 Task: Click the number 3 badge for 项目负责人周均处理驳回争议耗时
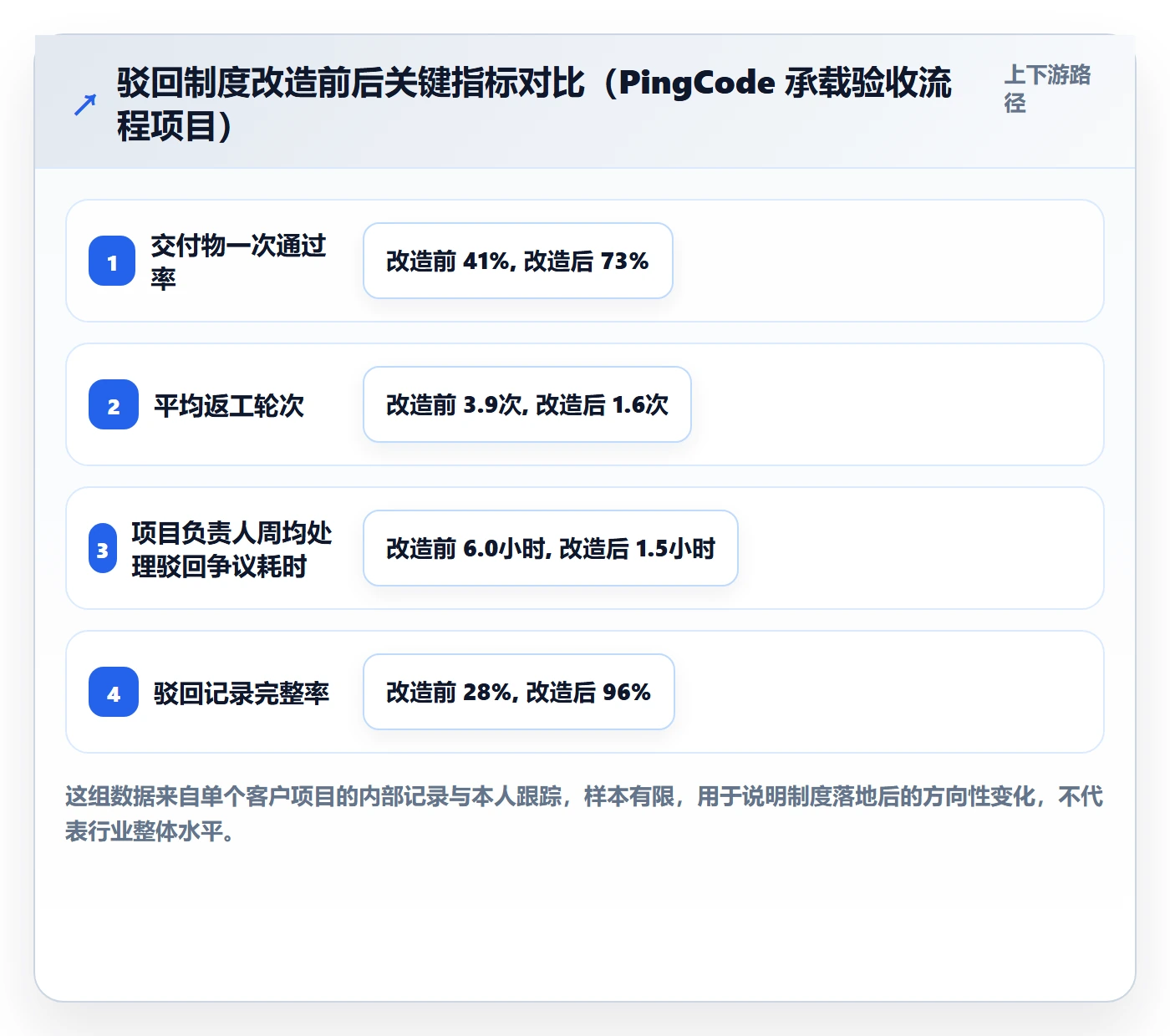pos(103,548)
